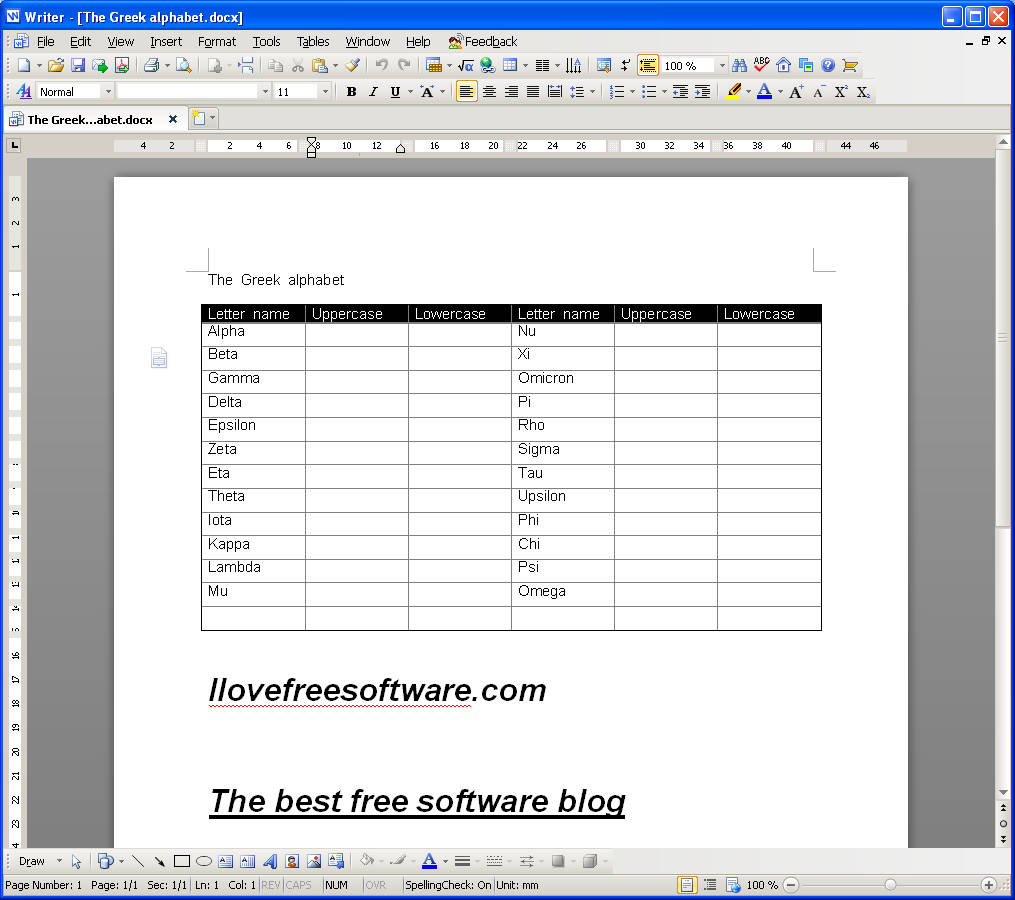
Task: Close The Greek alphabet document tab
Action: point(173,119)
